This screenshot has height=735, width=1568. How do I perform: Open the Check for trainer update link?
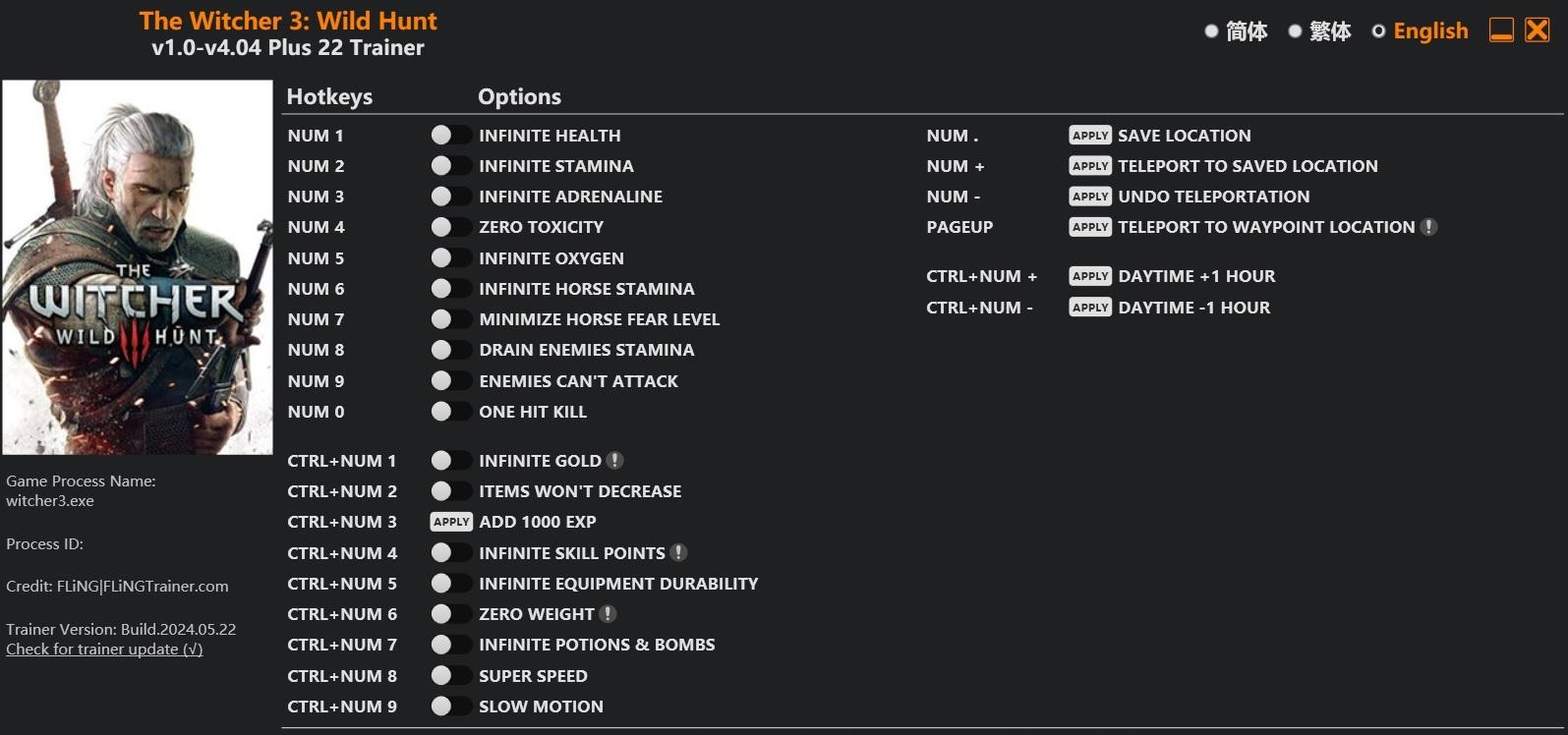point(104,650)
